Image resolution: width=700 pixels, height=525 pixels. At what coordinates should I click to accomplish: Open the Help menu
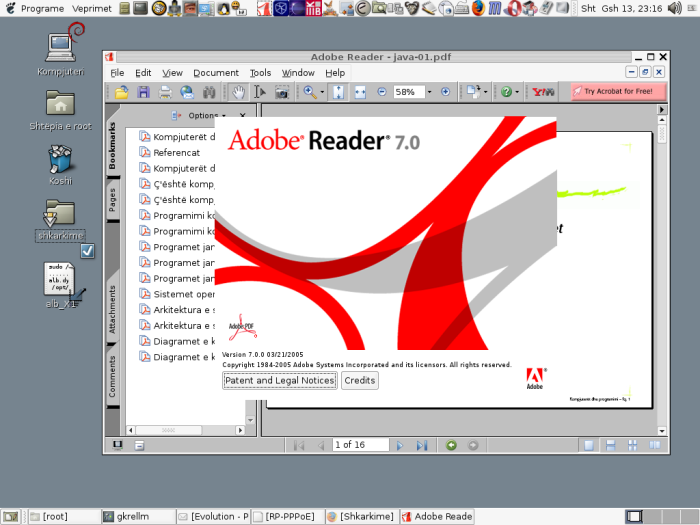click(335, 73)
